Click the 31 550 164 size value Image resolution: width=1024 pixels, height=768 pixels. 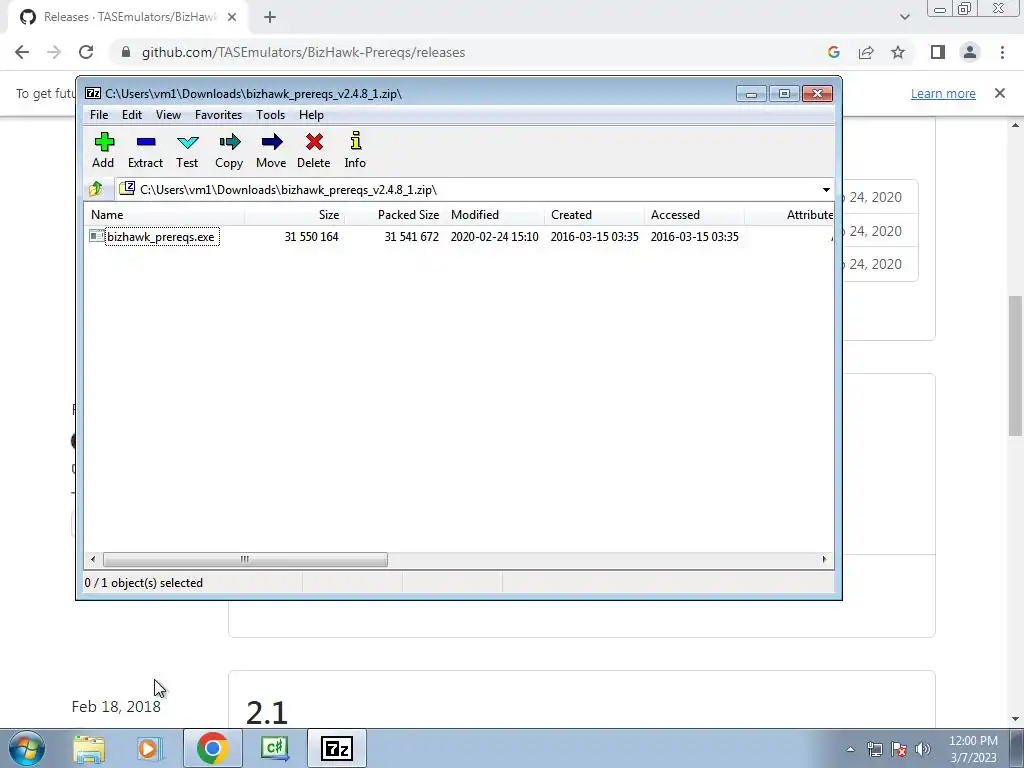pos(312,236)
